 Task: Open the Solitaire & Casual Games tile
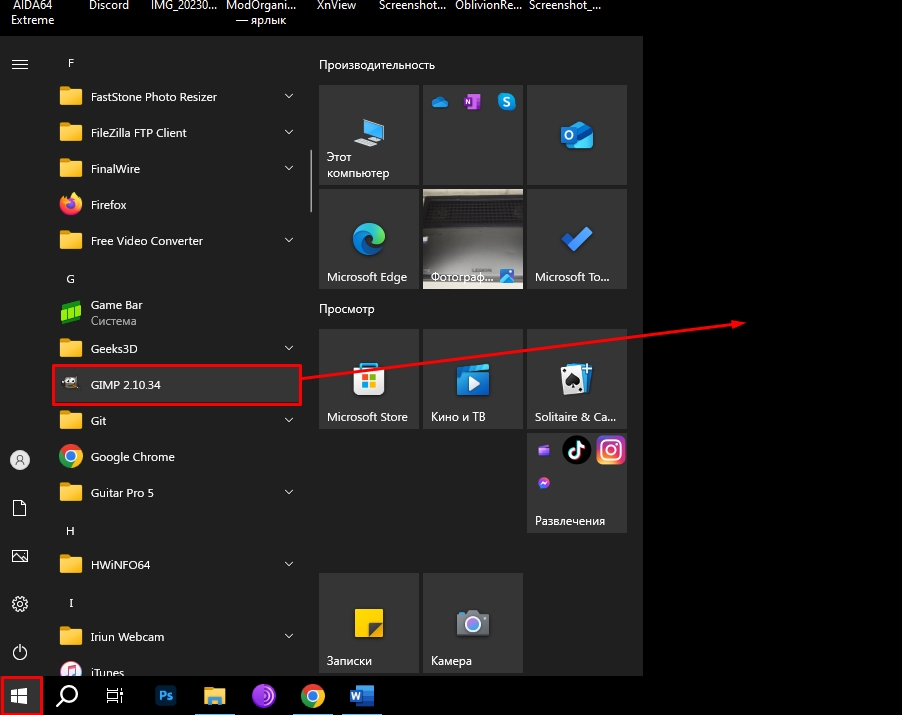[577, 379]
